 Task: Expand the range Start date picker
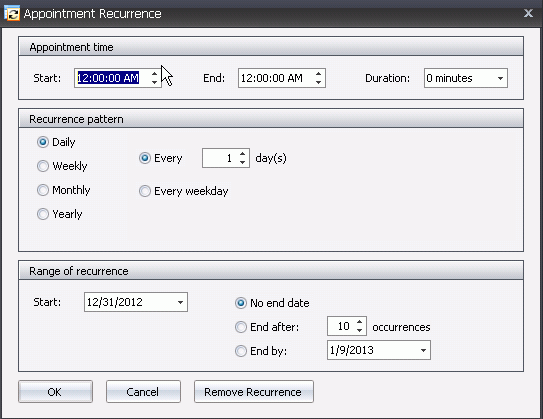coord(180,302)
